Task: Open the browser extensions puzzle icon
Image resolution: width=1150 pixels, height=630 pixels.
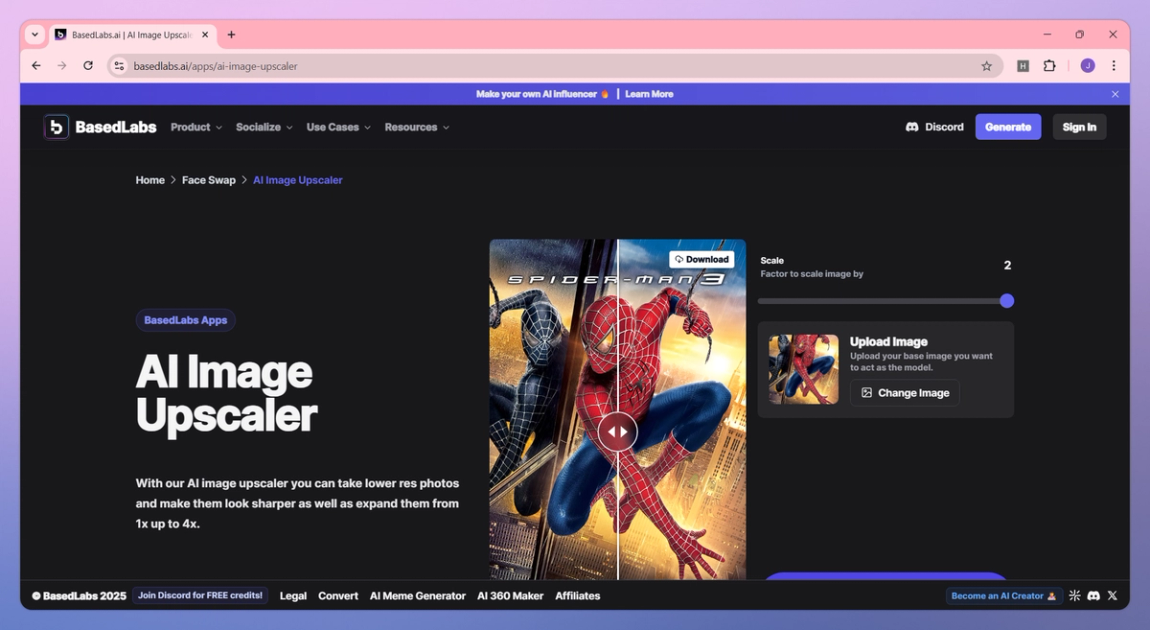Action: click(1050, 66)
